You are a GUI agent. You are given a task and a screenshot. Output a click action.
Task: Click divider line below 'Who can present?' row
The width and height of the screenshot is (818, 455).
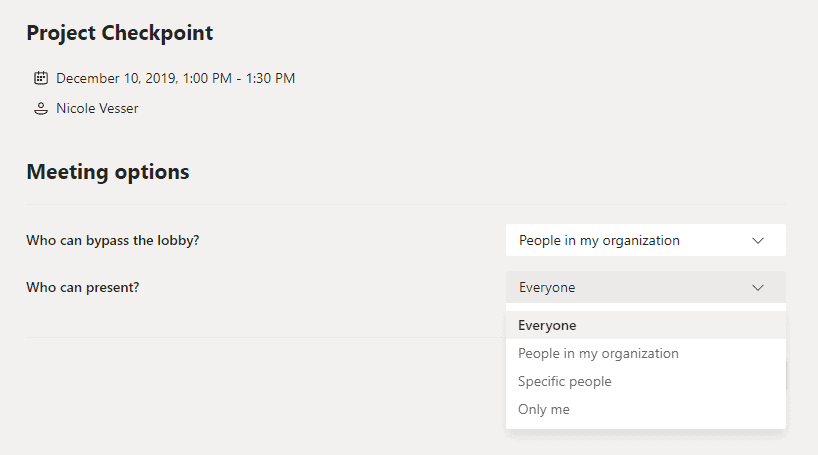[266, 337]
